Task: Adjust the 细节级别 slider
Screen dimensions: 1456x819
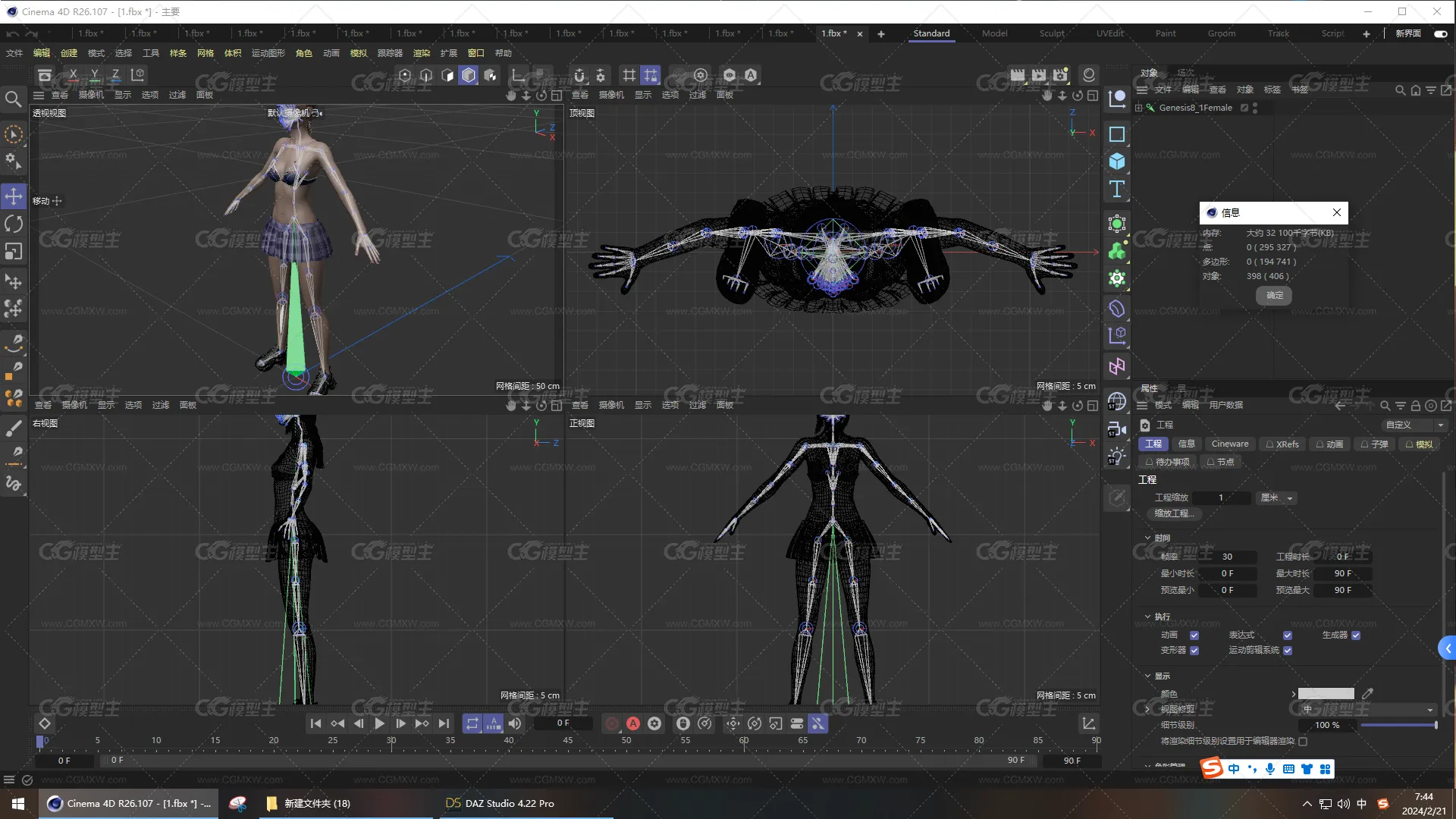Action: [1398, 726]
